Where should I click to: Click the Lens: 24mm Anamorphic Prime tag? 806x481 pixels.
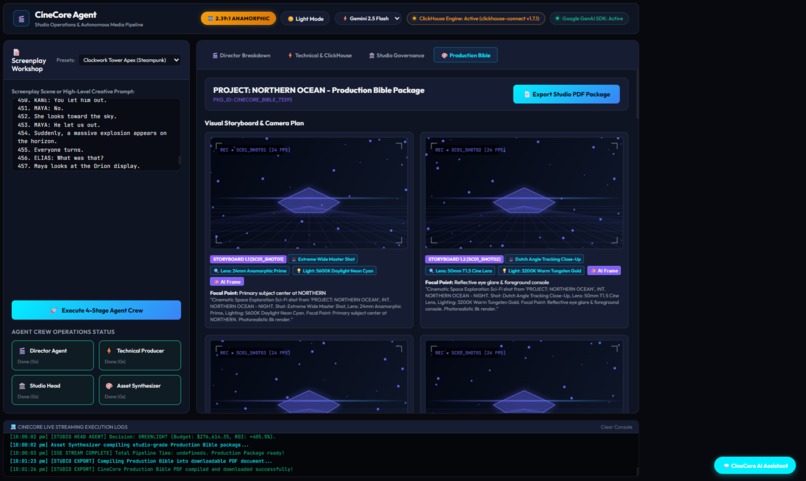[250, 271]
